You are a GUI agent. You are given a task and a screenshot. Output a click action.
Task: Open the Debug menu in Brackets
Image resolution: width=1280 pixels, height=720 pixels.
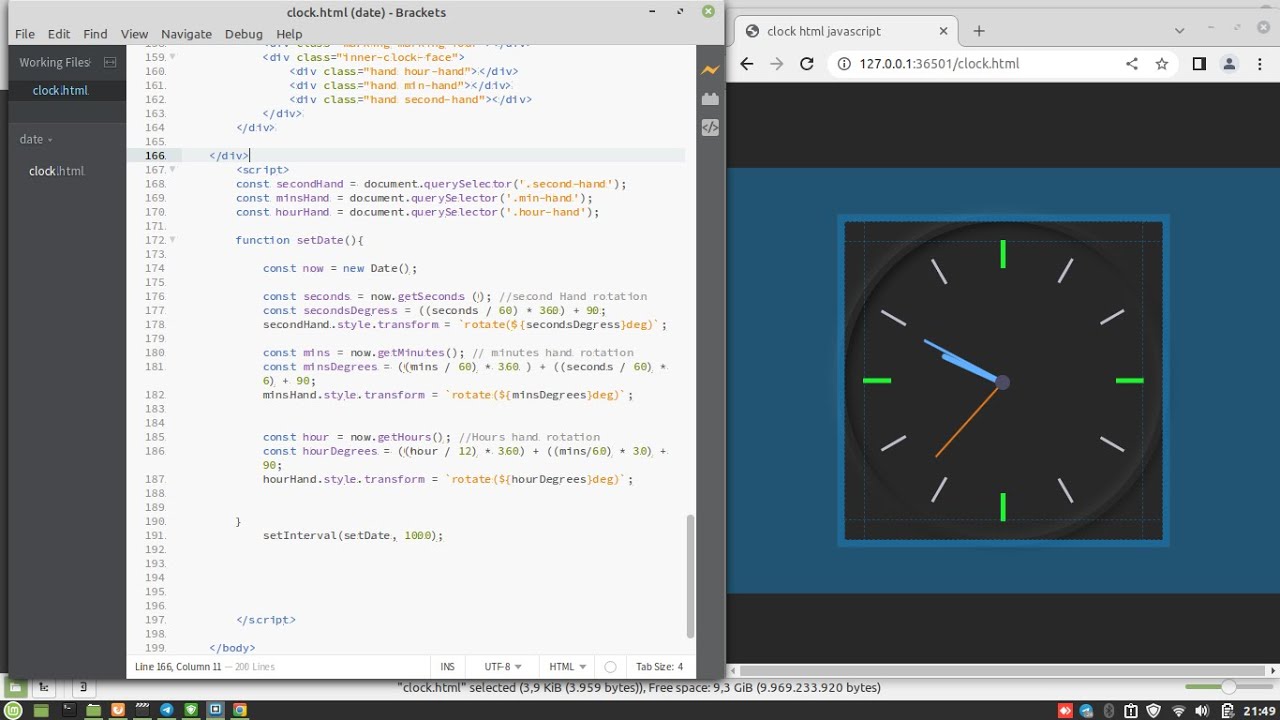point(243,34)
